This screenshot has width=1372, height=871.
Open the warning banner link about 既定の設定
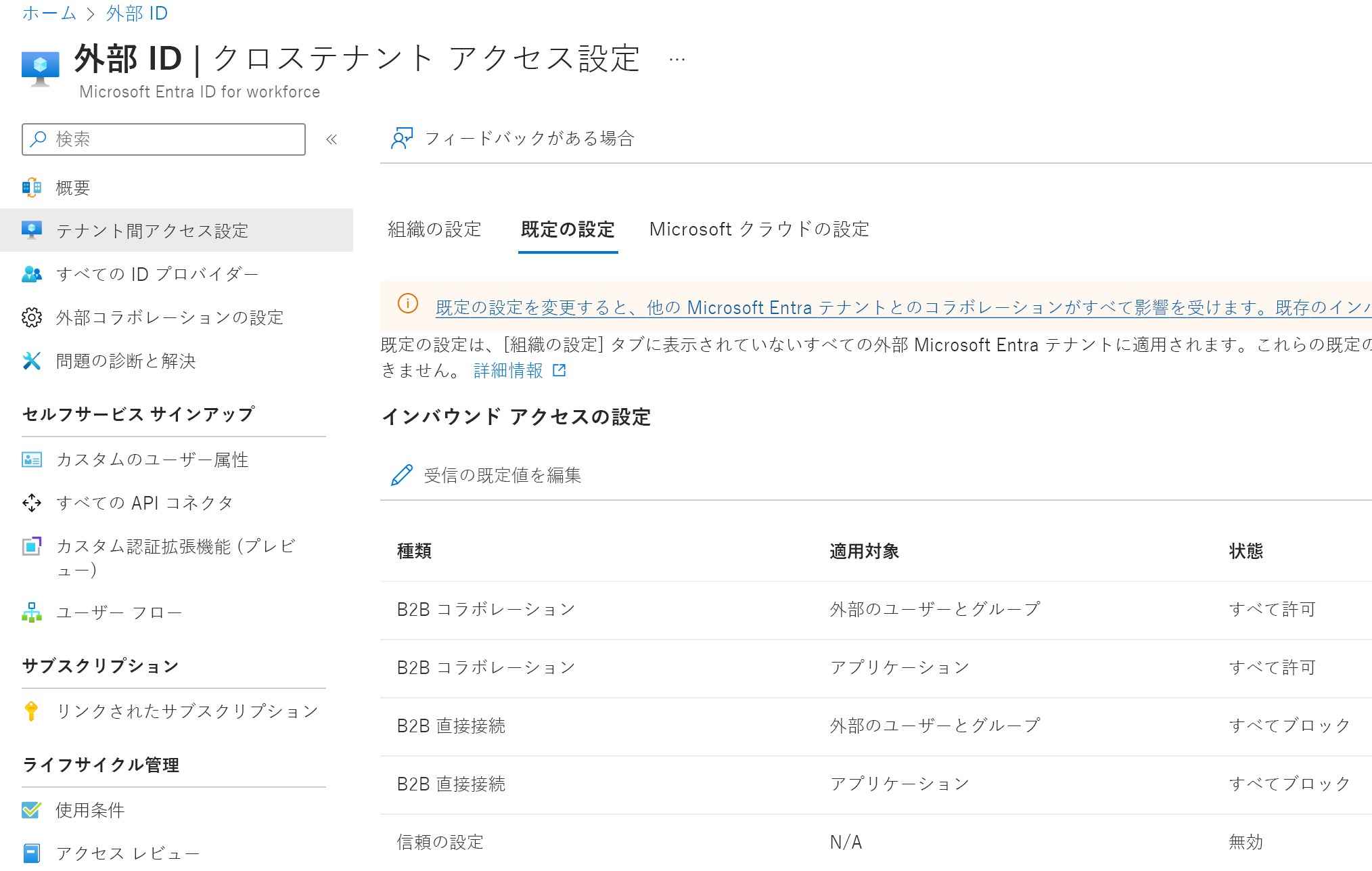(x=903, y=308)
